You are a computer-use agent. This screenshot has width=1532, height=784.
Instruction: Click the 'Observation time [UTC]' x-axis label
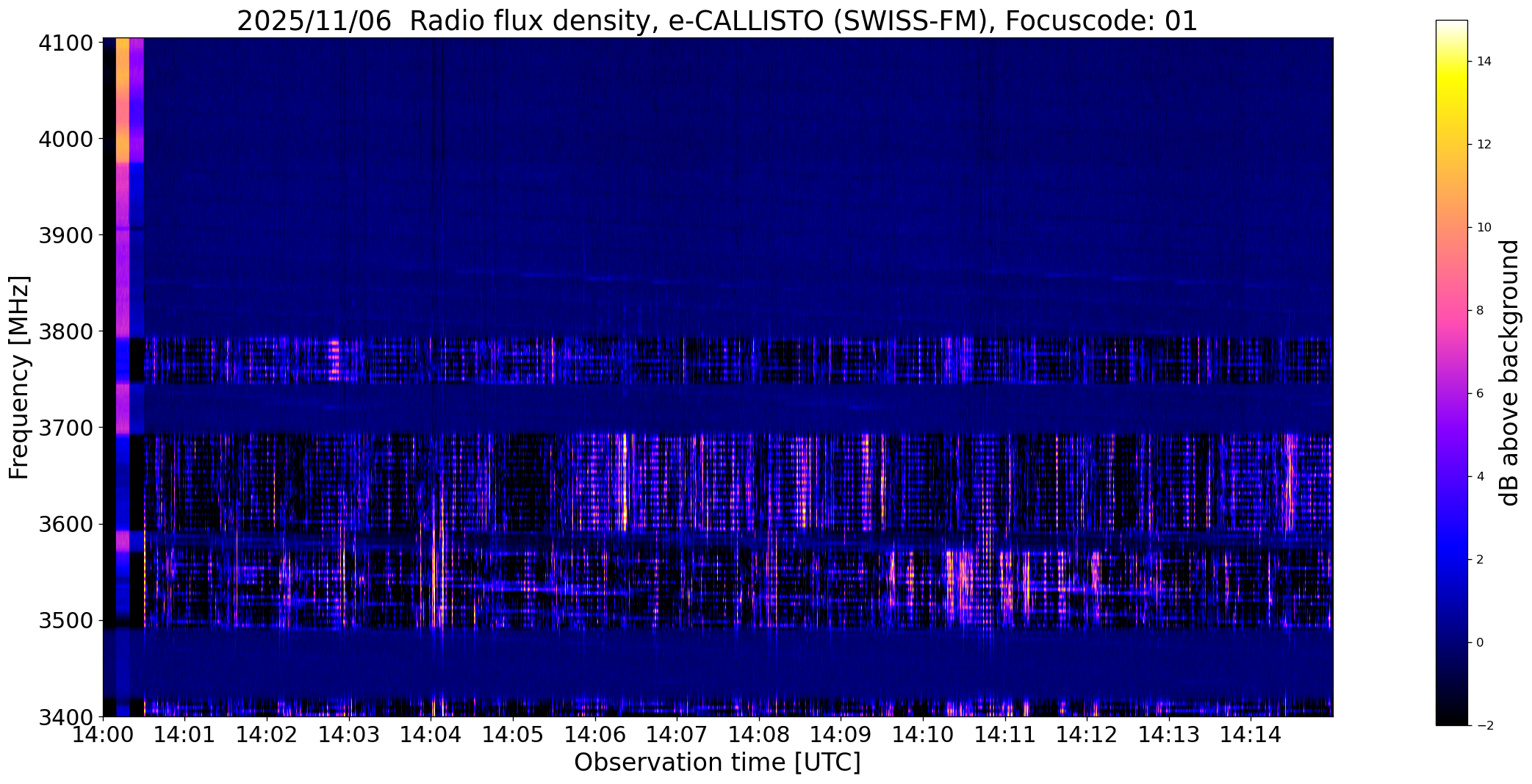[x=717, y=763]
